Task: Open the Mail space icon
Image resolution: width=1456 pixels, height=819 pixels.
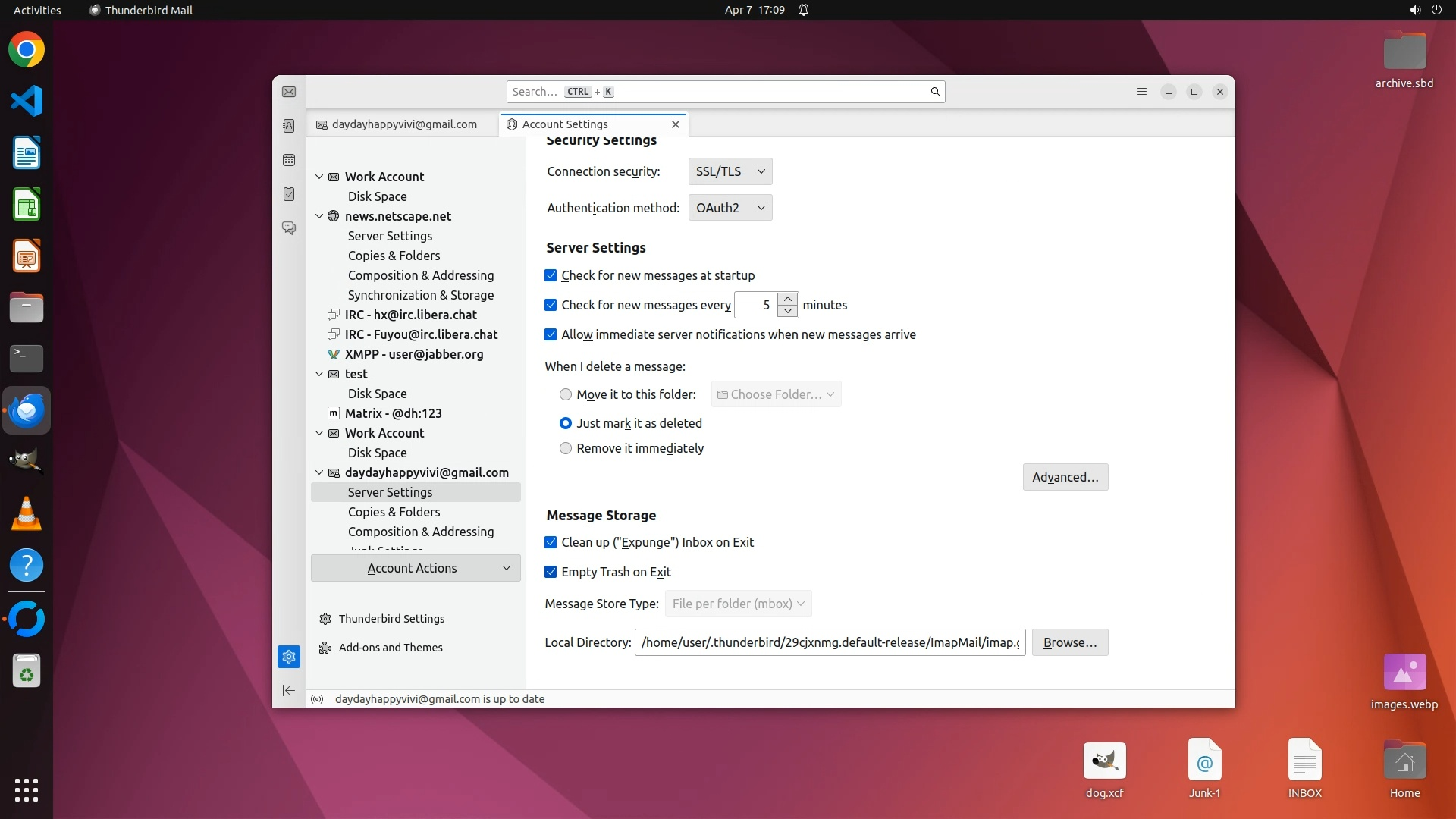Action: pos(289,92)
